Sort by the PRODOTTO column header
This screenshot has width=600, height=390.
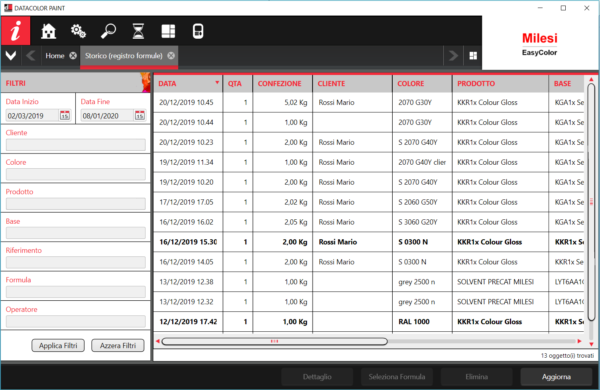[501, 83]
